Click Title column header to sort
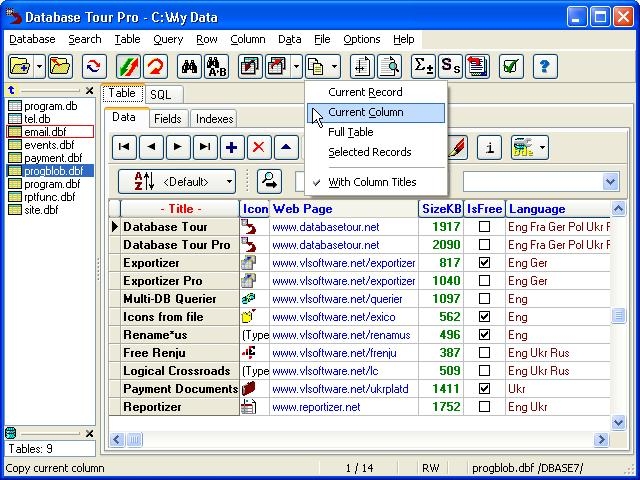 (180, 209)
